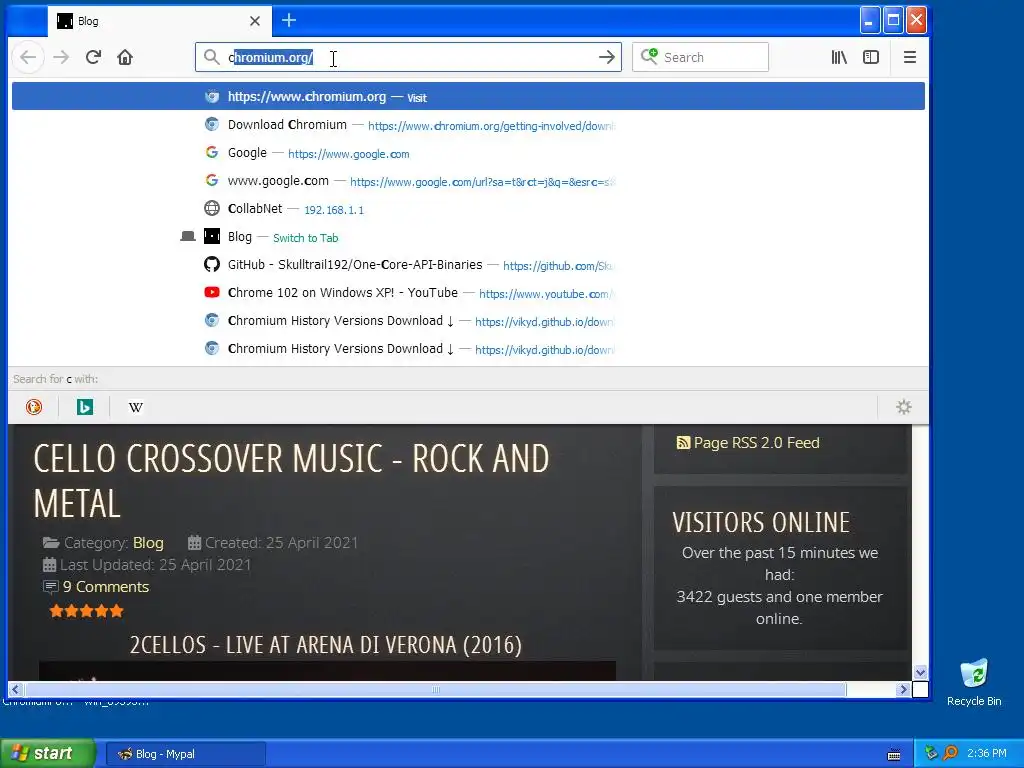Click the magnifier system tray icon
This screenshot has height=768, width=1024.
[950, 753]
